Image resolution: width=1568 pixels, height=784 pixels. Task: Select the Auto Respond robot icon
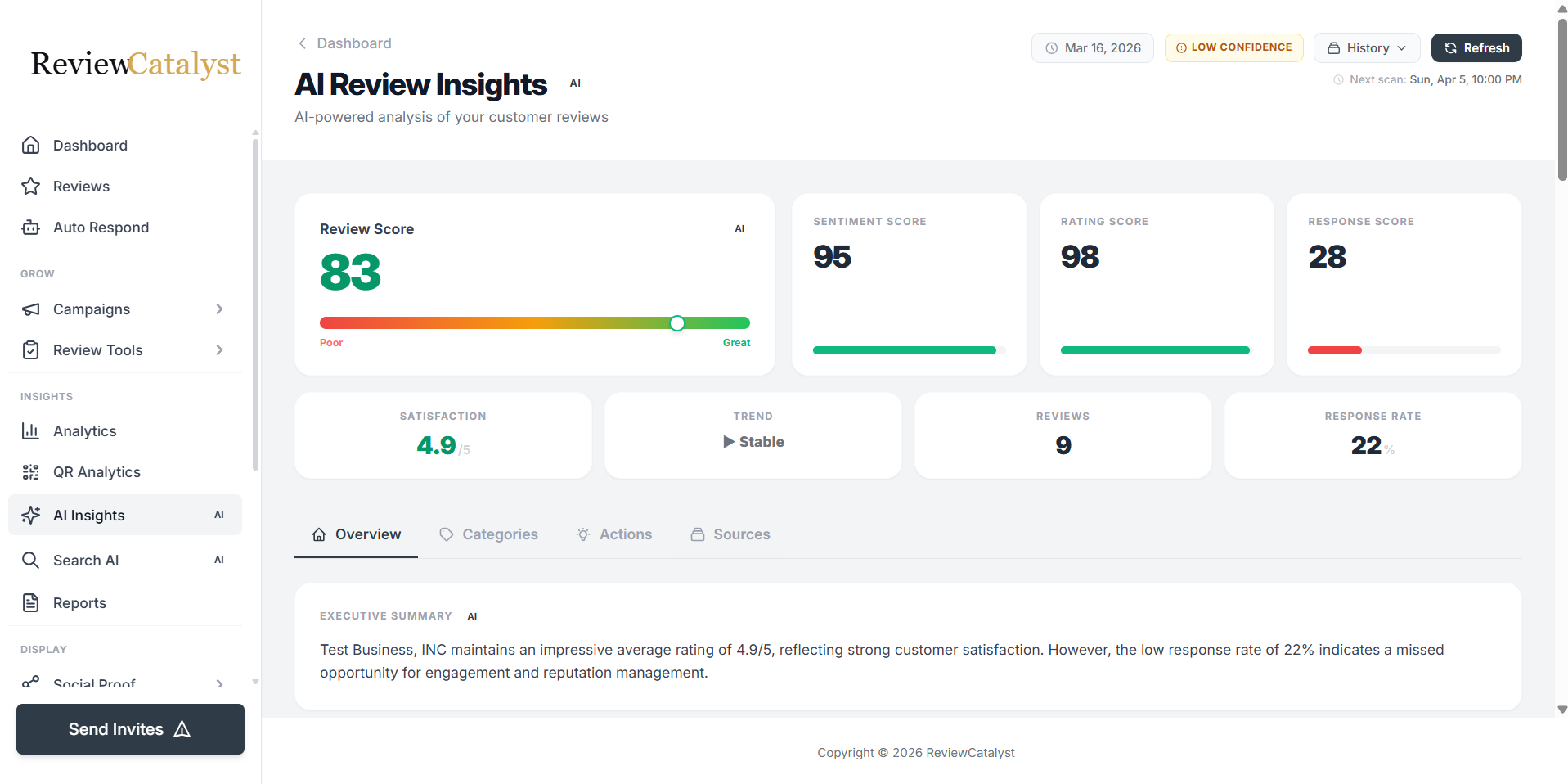(x=30, y=227)
